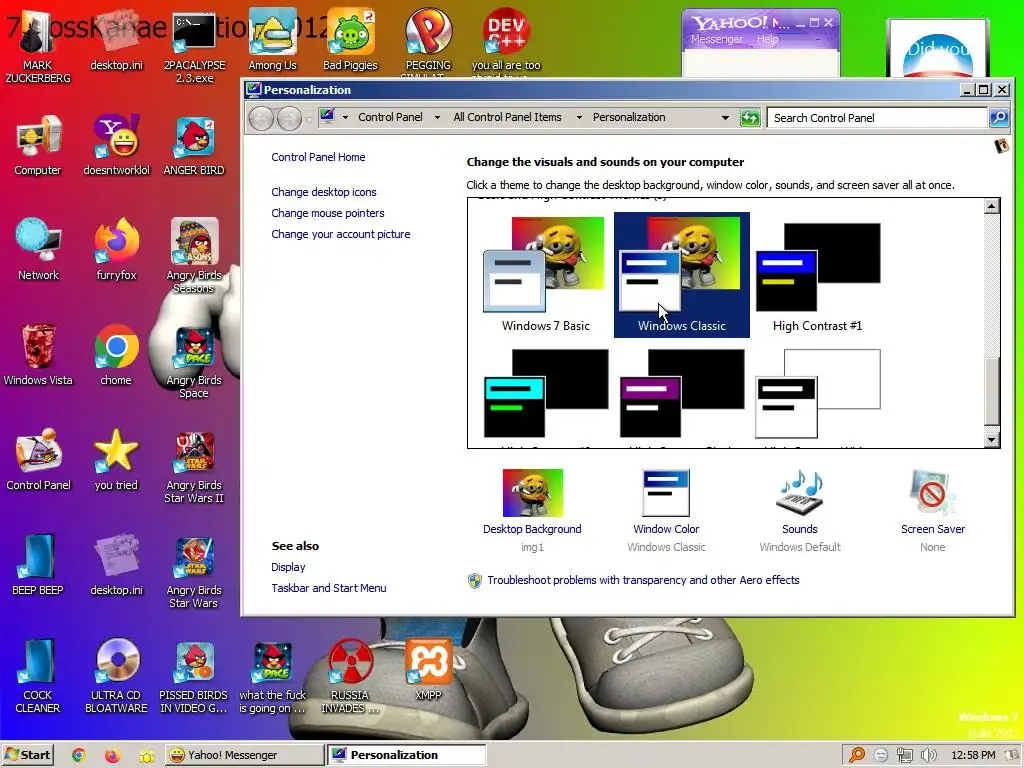Select the Dev-C++ 'you all are too' icon

[506, 43]
